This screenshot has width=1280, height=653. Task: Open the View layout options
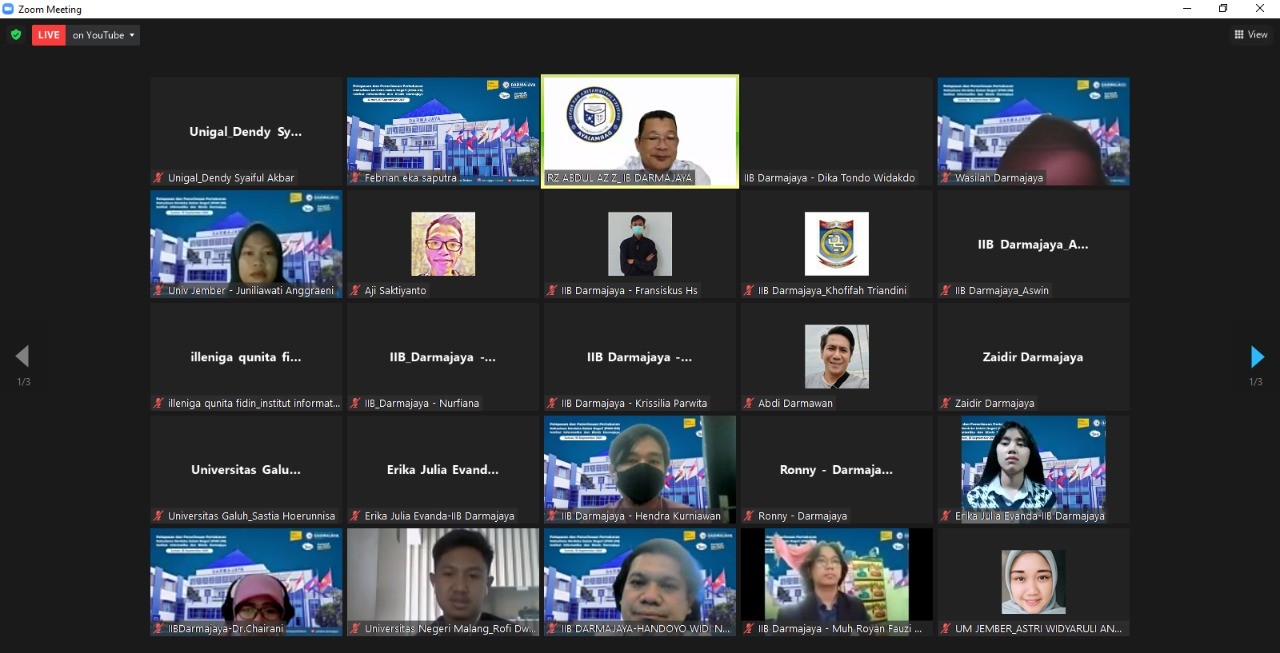tap(1251, 35)
